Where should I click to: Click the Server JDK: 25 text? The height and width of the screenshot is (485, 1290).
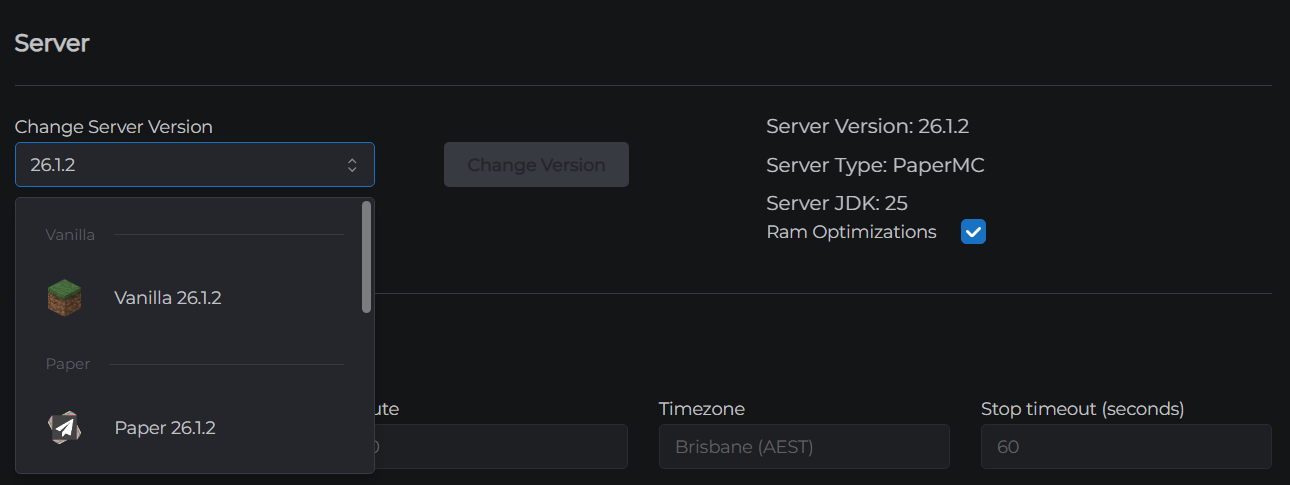coord(837,203)
